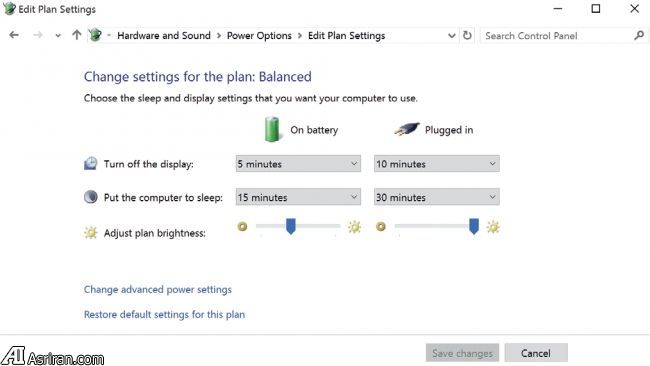The width and height of the screenshot is (650, 366).
Task: Navigate to Power Options breadcrumb
Action: pyautogui.click(x=259, y=36)
